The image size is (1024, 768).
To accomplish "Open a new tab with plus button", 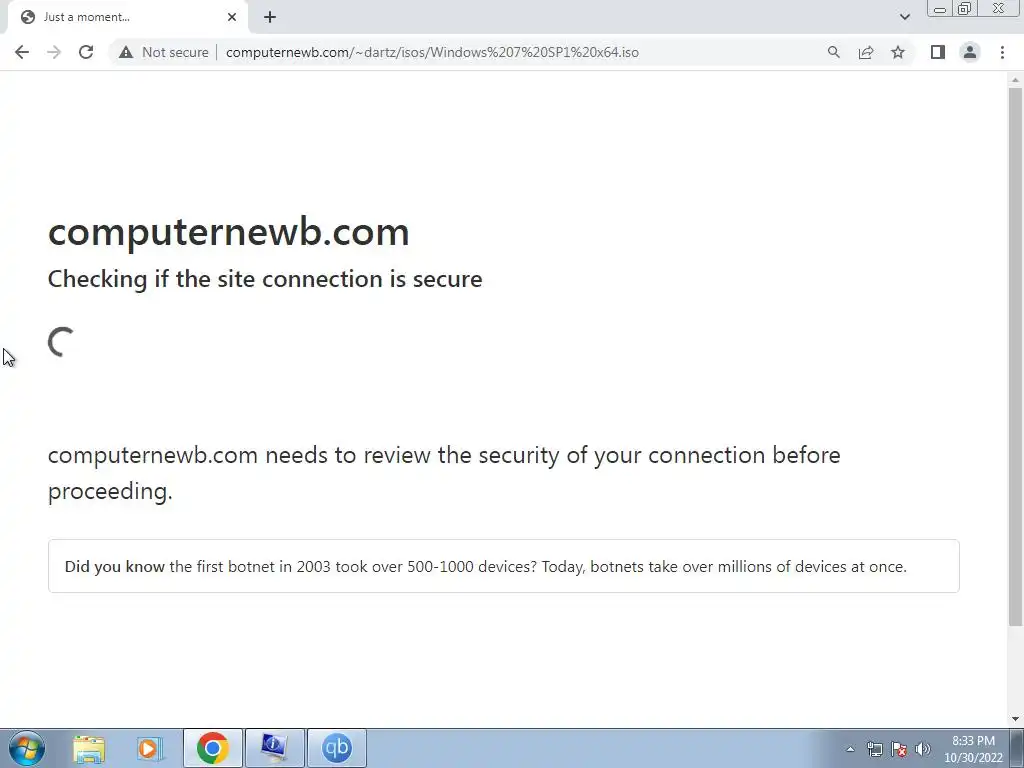I will pos(270,17).
